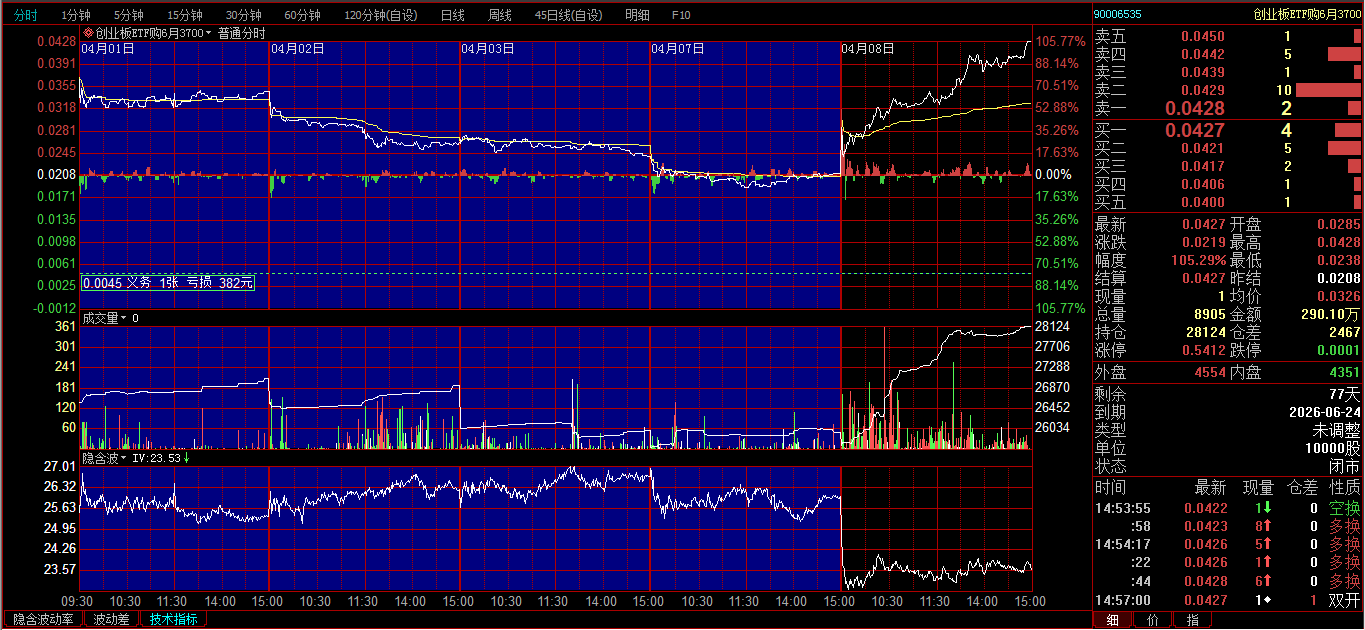1365x630 pixels.
Task: Toggle the 技术指标 indicator button
Action: tap(173, 619)
